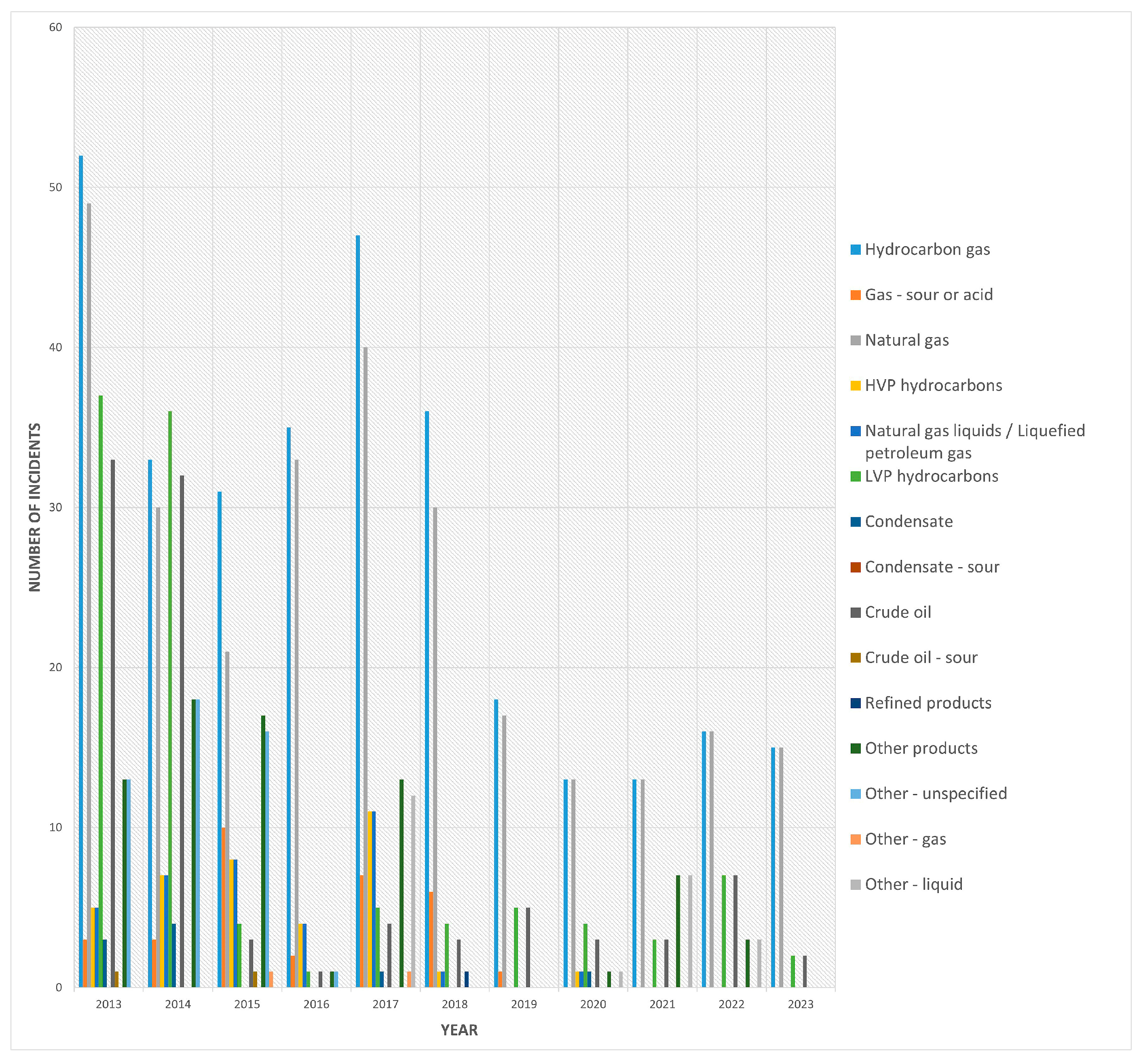1145x1064 pixels.
Task: Click the YEAR axis title
Action: pos(459,1030)
